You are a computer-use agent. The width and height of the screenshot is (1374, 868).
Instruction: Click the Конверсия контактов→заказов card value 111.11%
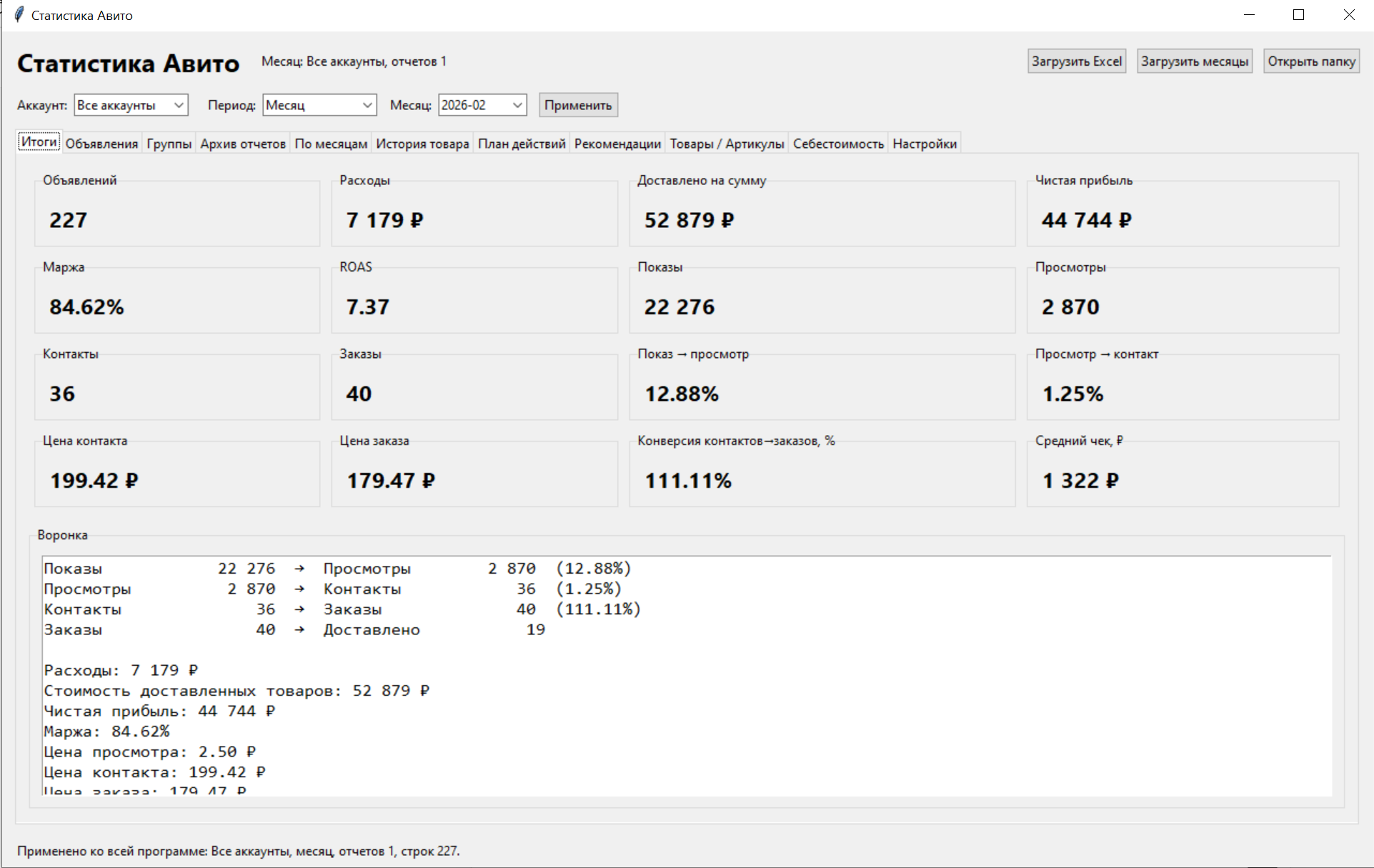pyautogui.click(x=688, y=481)
